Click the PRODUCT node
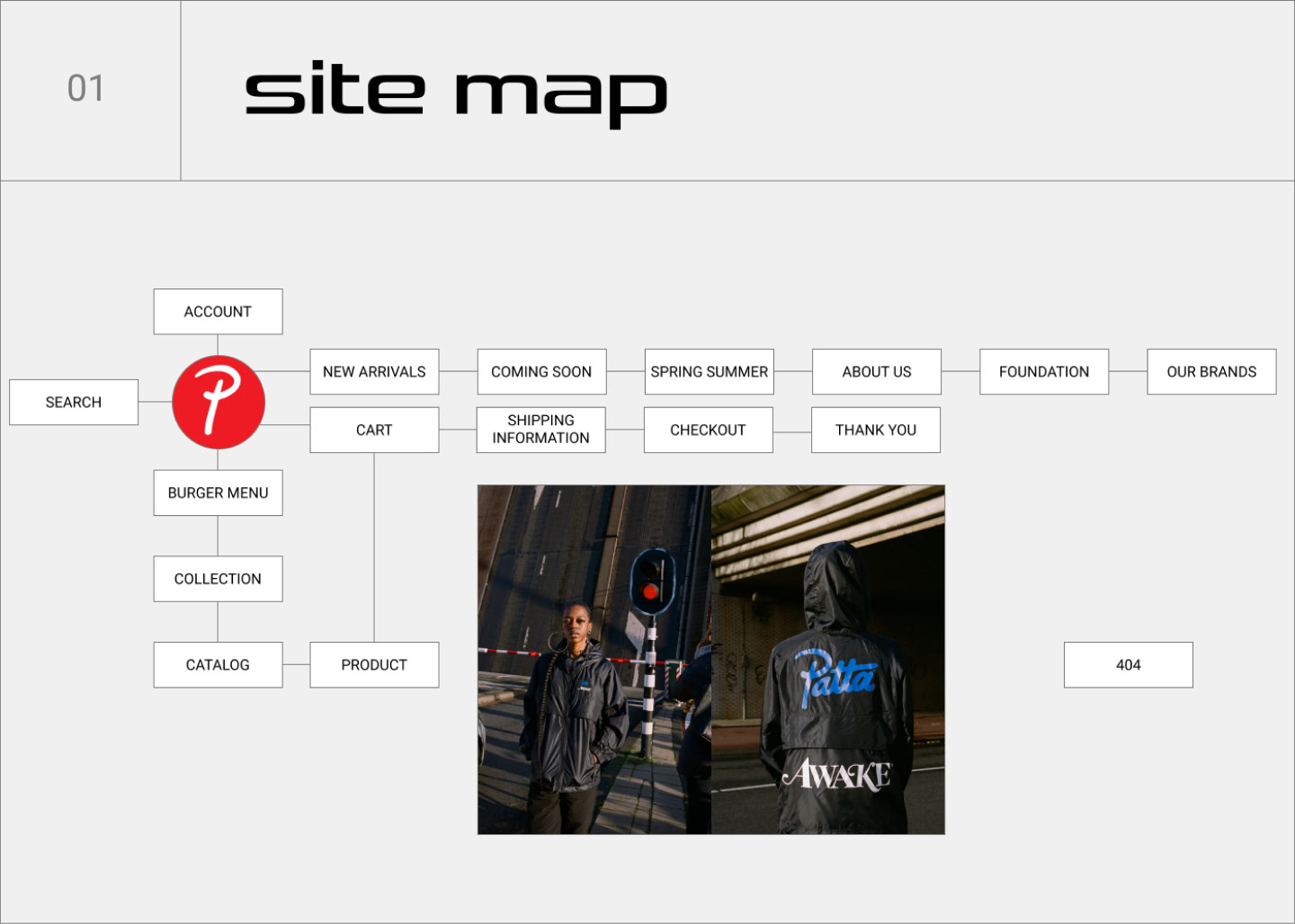The image size is (1295, 924). pyautogui.click(x=374, y=665)
